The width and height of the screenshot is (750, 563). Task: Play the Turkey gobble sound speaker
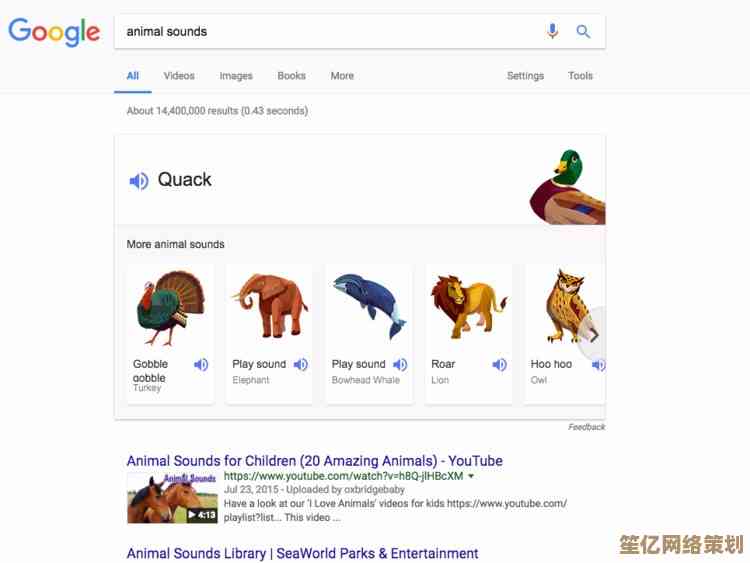pyautogui.click(x=201, y=365)
